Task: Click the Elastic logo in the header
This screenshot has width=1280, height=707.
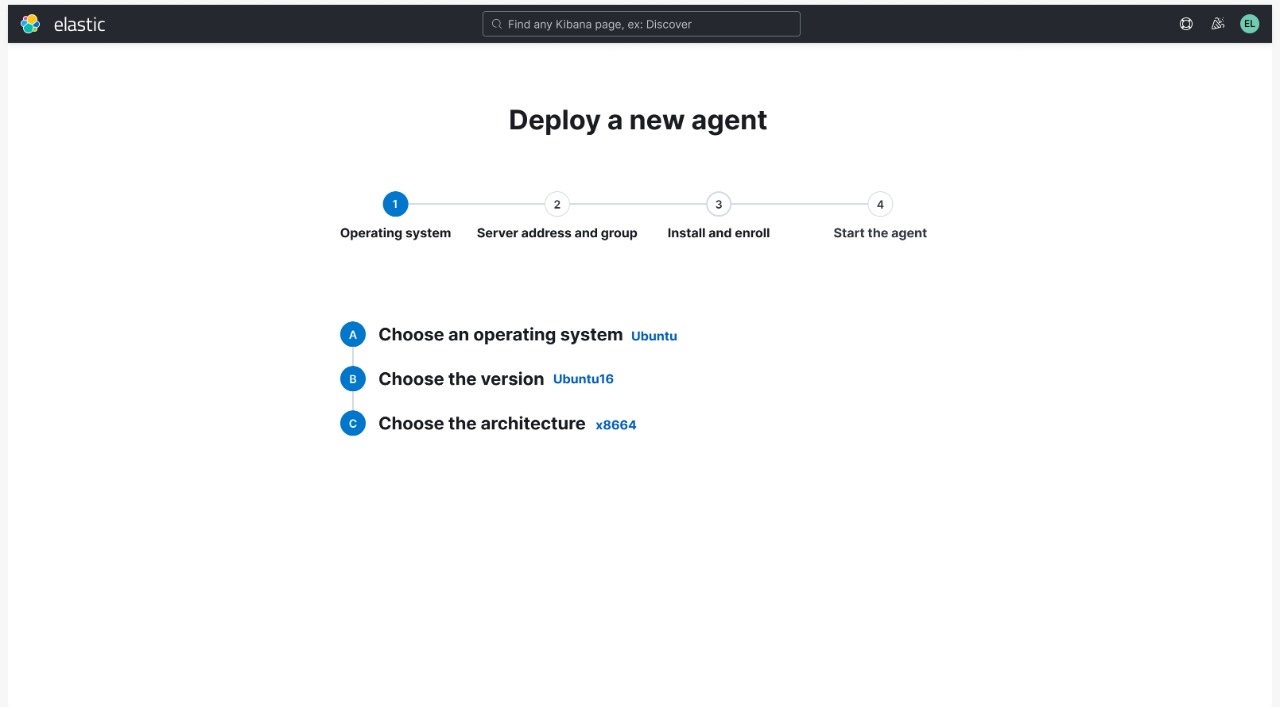Action: coord(30,23)
